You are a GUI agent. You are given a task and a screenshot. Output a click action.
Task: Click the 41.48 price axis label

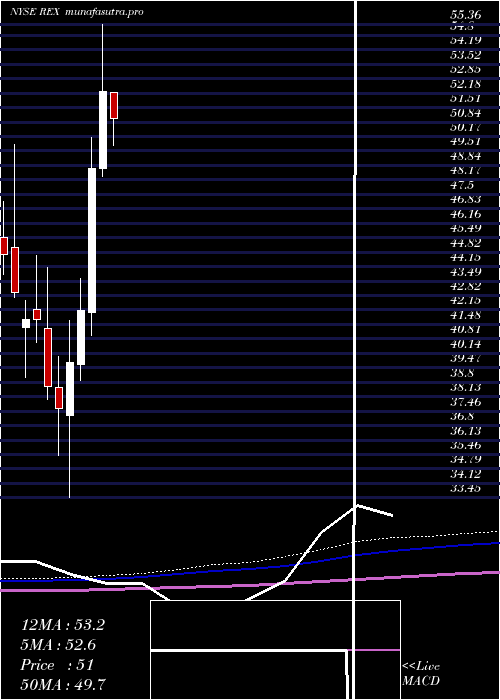pos(465,315)
